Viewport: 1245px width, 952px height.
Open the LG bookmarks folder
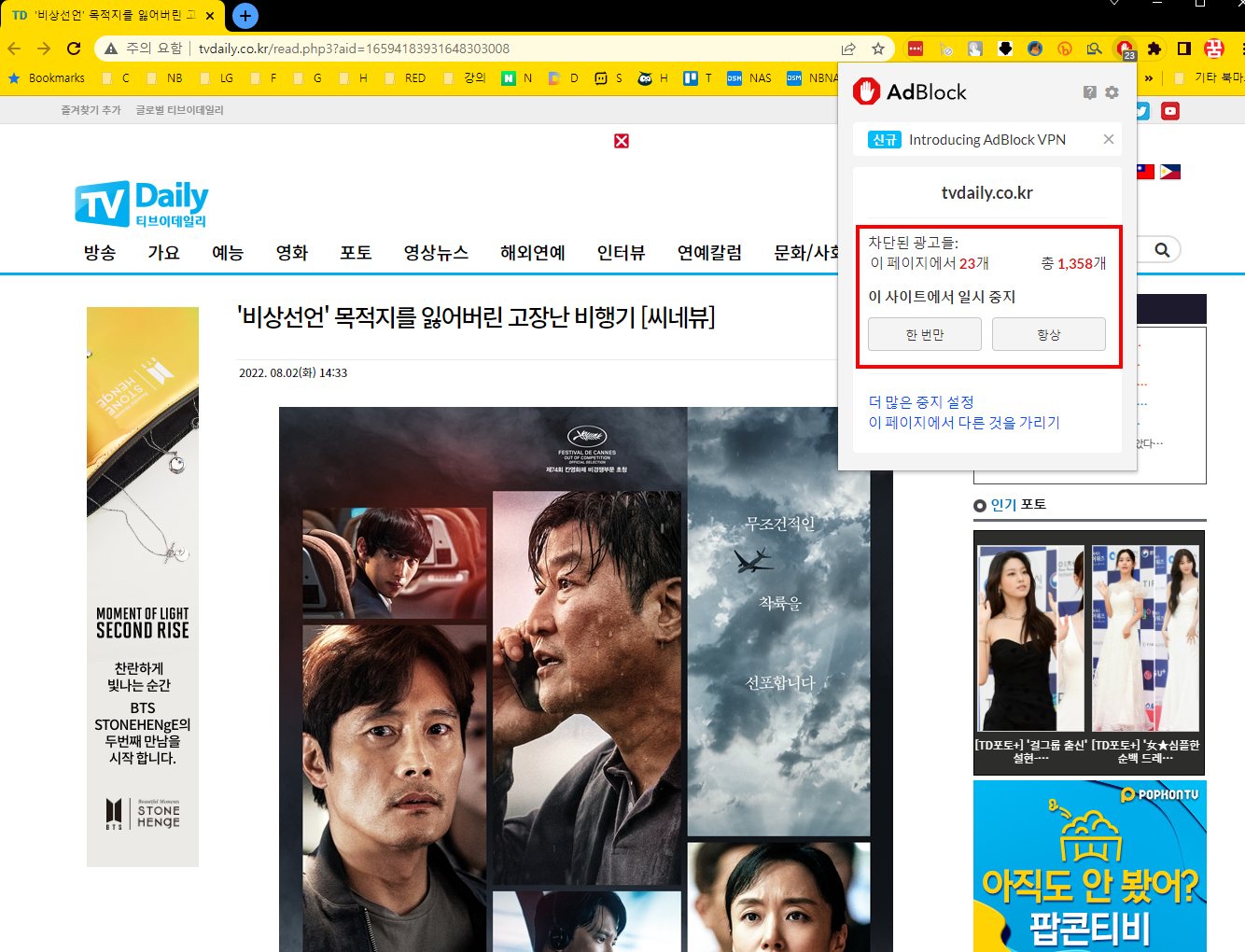click(217, 78)
